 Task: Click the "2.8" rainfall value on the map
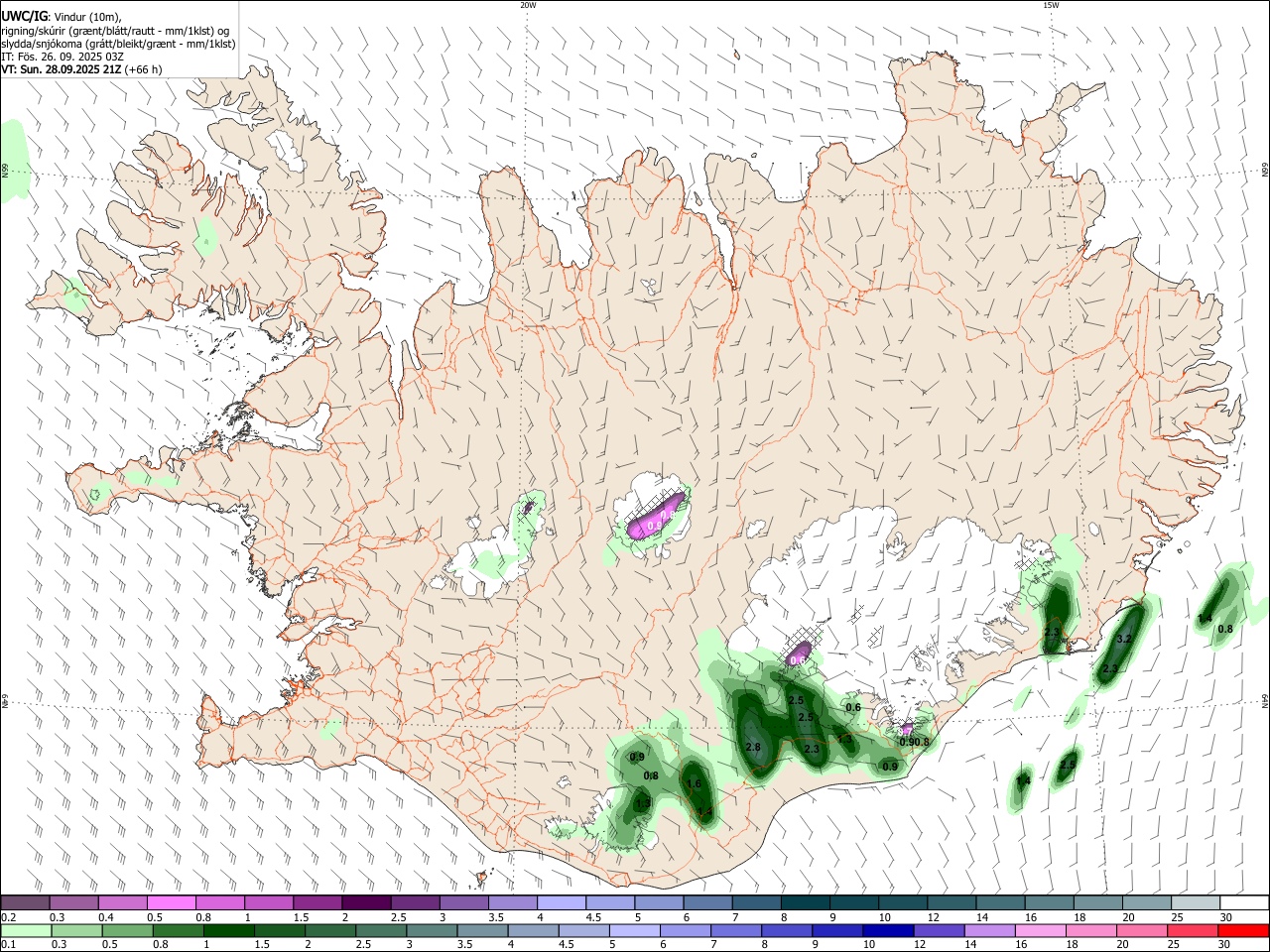[x=752, y=747]
